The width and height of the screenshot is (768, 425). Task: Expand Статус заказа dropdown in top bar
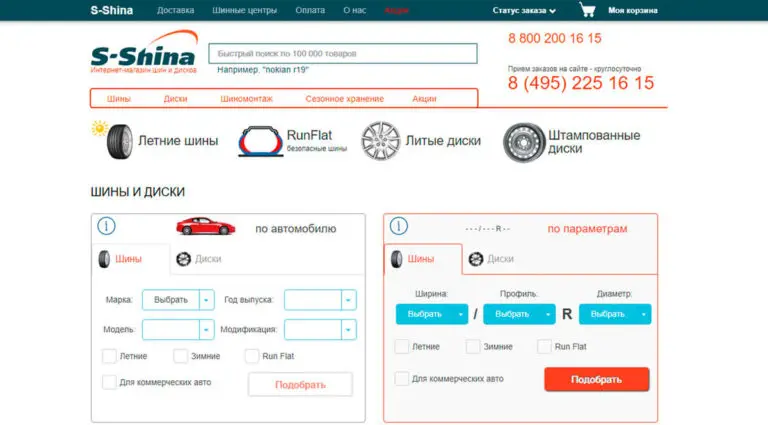[x=524, y=10]
